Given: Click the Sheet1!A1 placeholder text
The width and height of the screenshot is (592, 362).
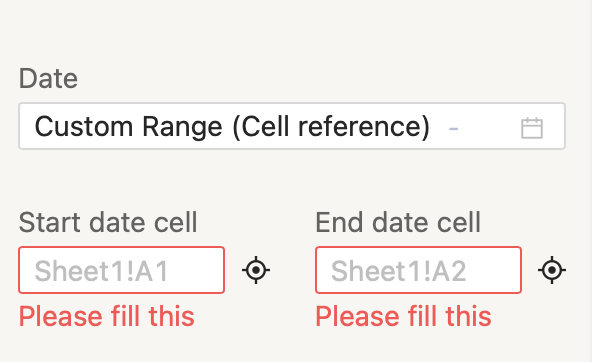Looking at the screenshot, I should (x=101, y=271).
